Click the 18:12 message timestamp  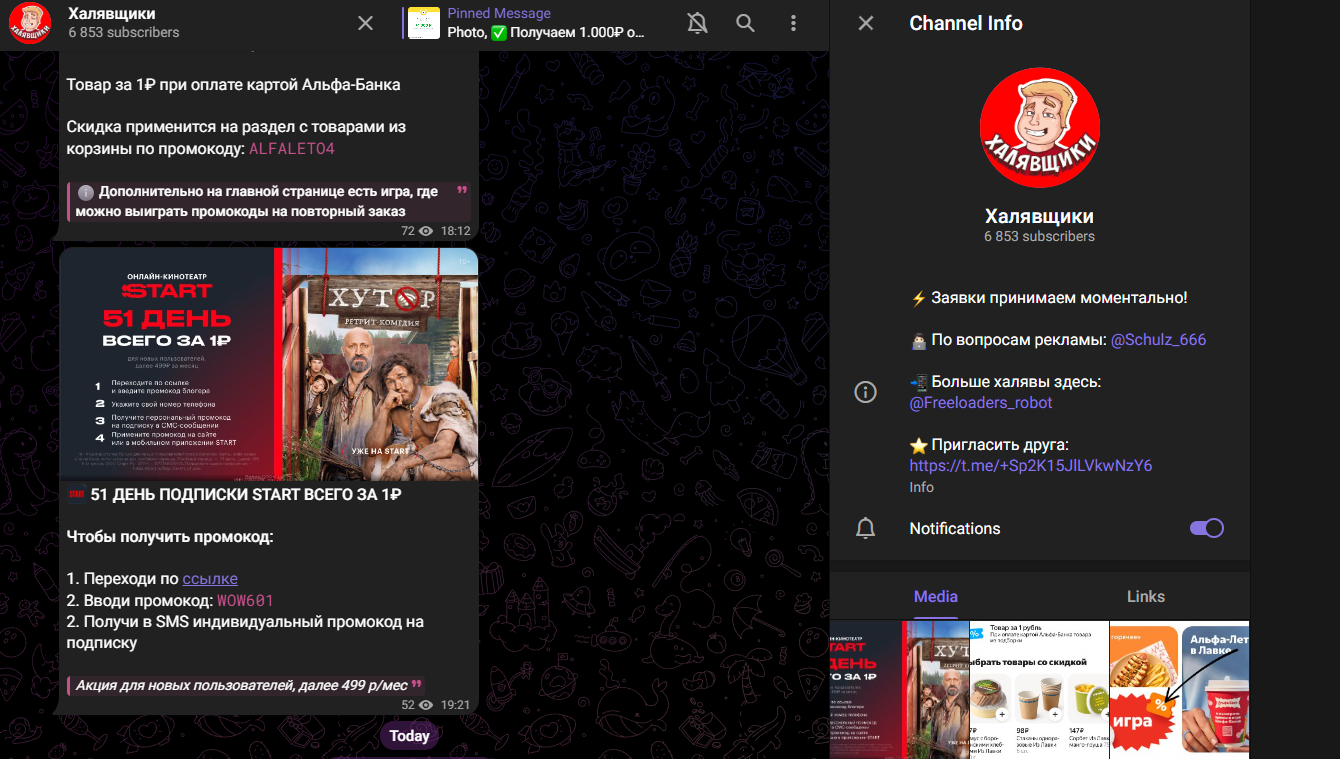tap(455, 231)
